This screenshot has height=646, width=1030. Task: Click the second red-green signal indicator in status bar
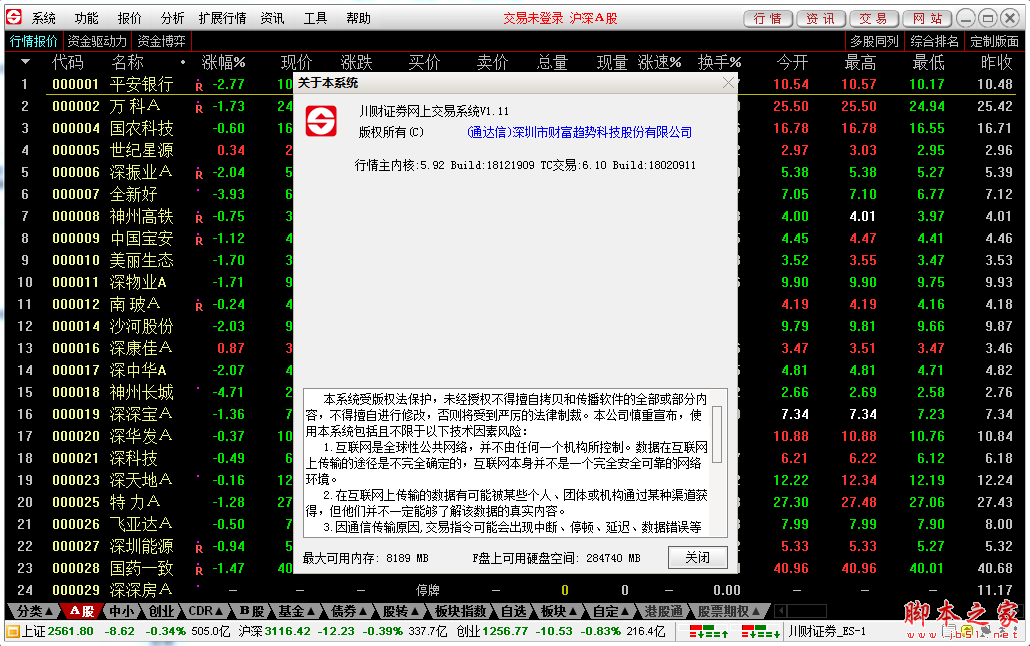[x=761, y=632]
